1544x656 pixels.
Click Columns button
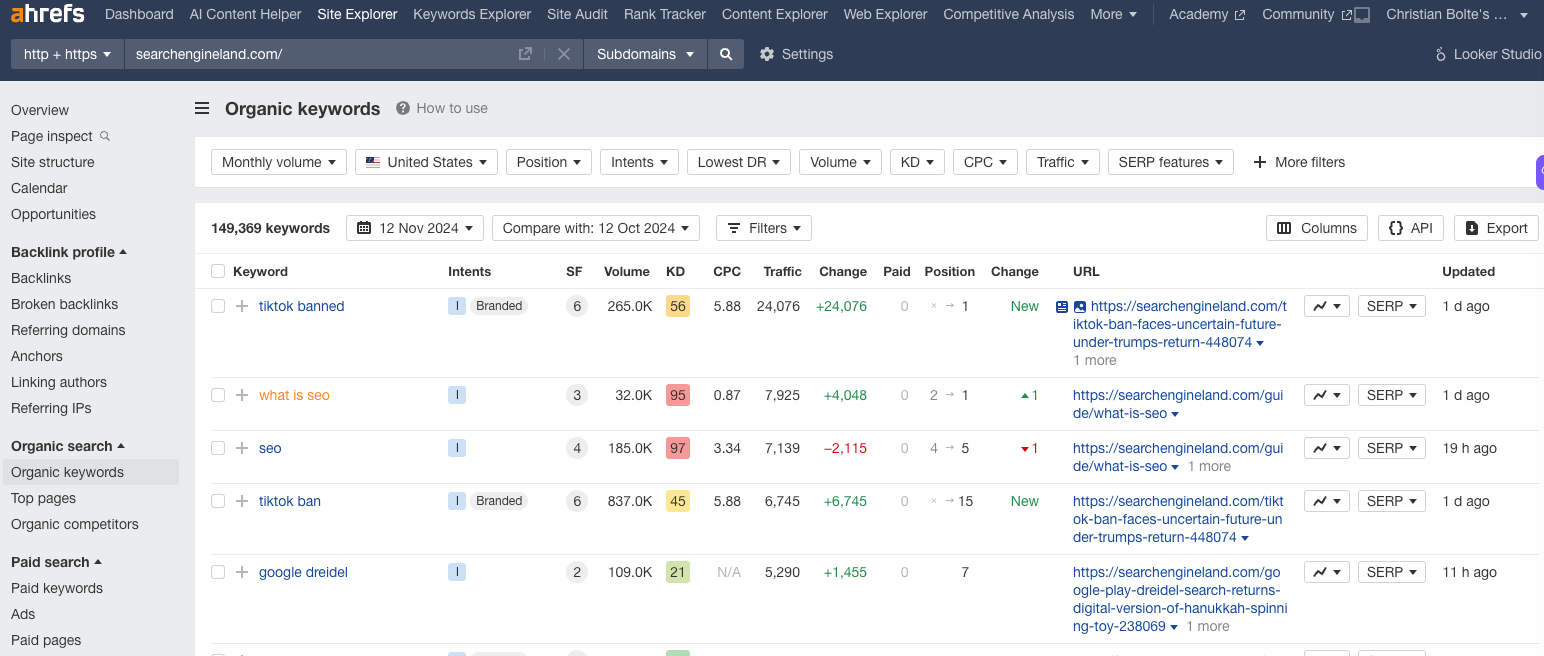1317,228
